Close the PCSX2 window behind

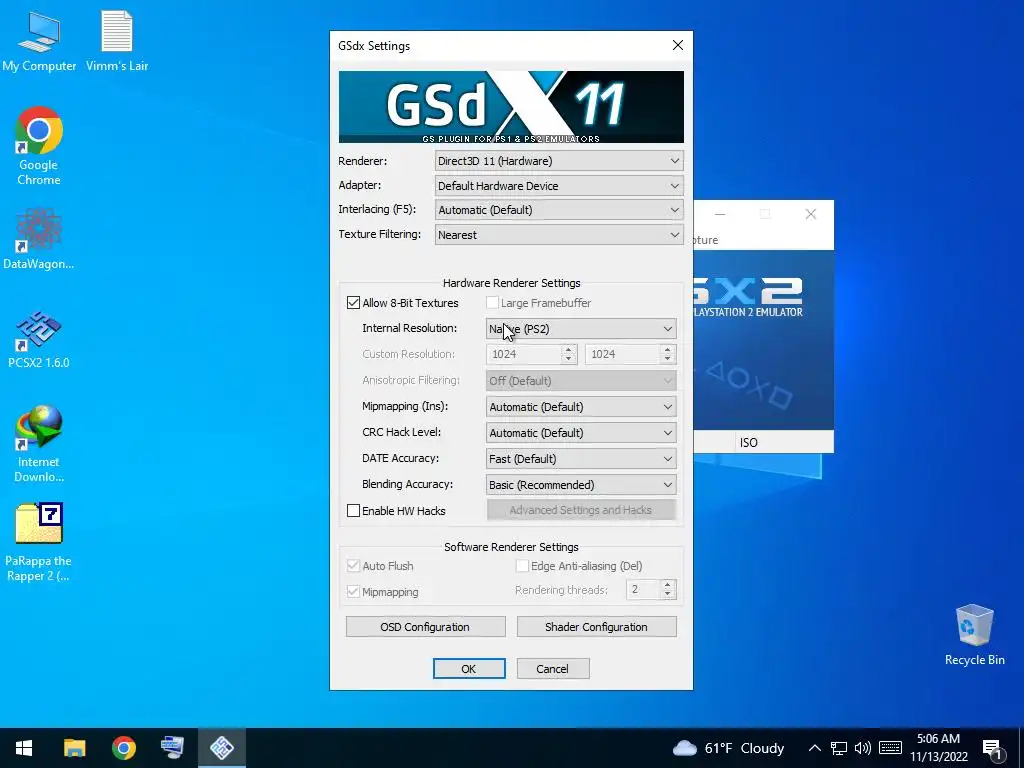click(810, 214)
